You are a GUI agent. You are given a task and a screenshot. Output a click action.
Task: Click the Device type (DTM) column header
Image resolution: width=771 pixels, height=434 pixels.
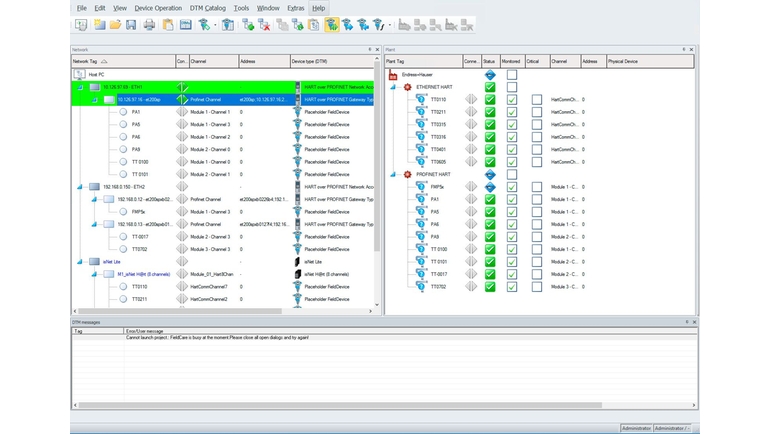click(x=332, y=61)
